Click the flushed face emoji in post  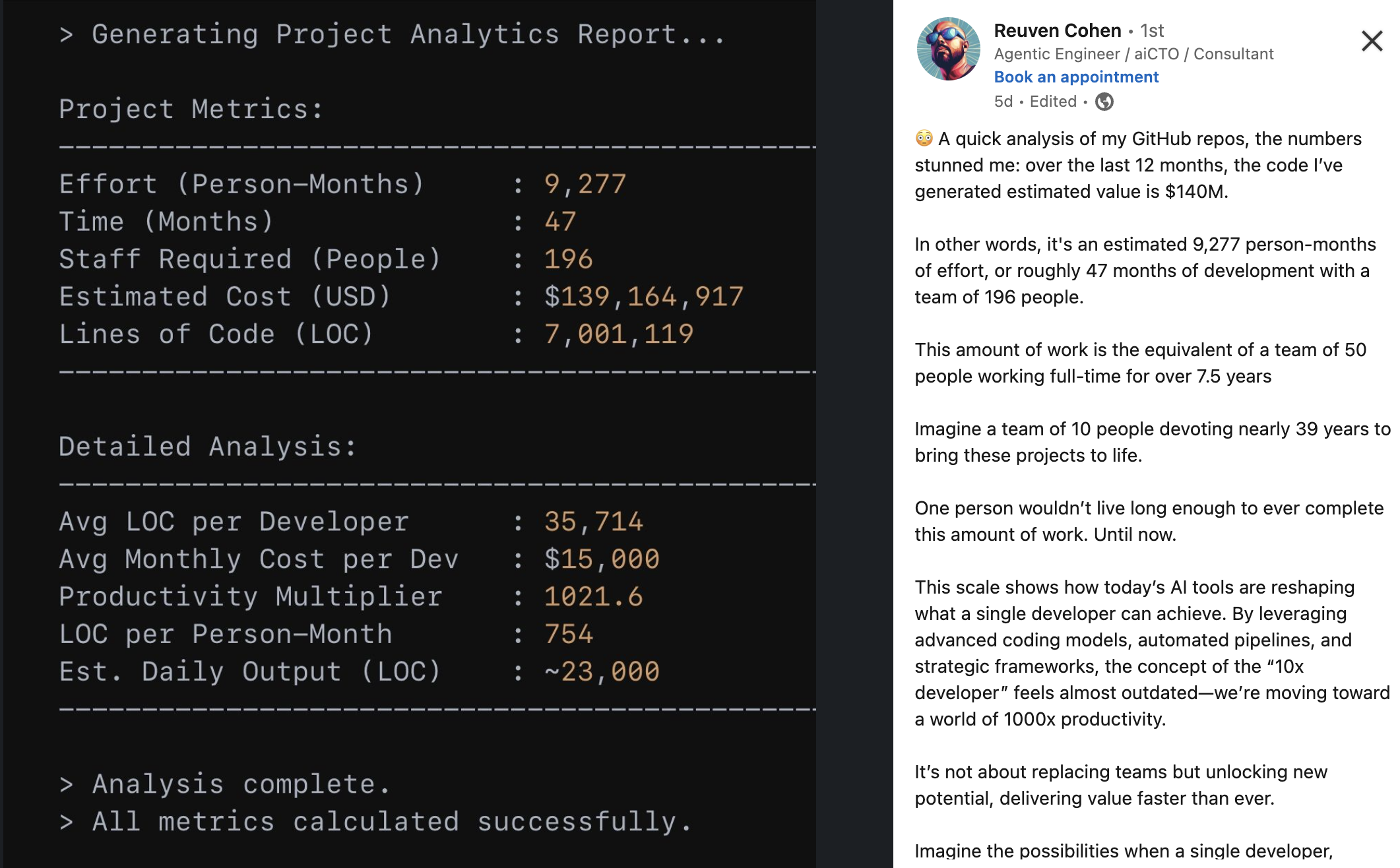[x=924, y=139]
